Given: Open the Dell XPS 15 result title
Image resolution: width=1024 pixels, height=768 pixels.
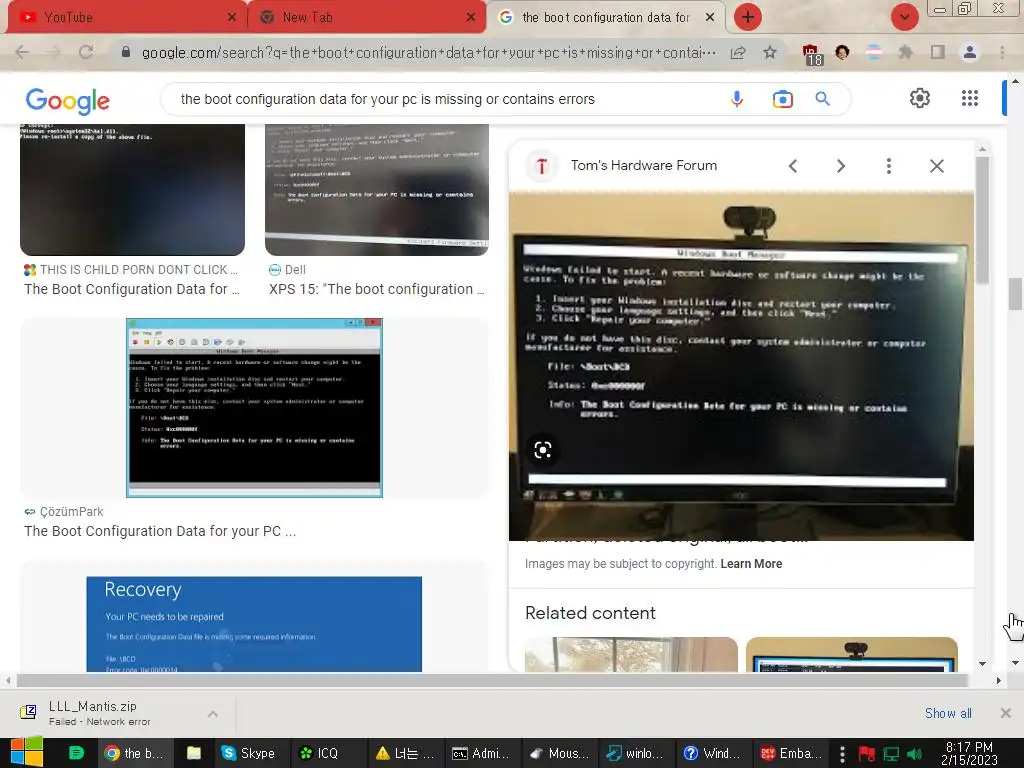Looking at the screenshot, I should coord(377,289).
